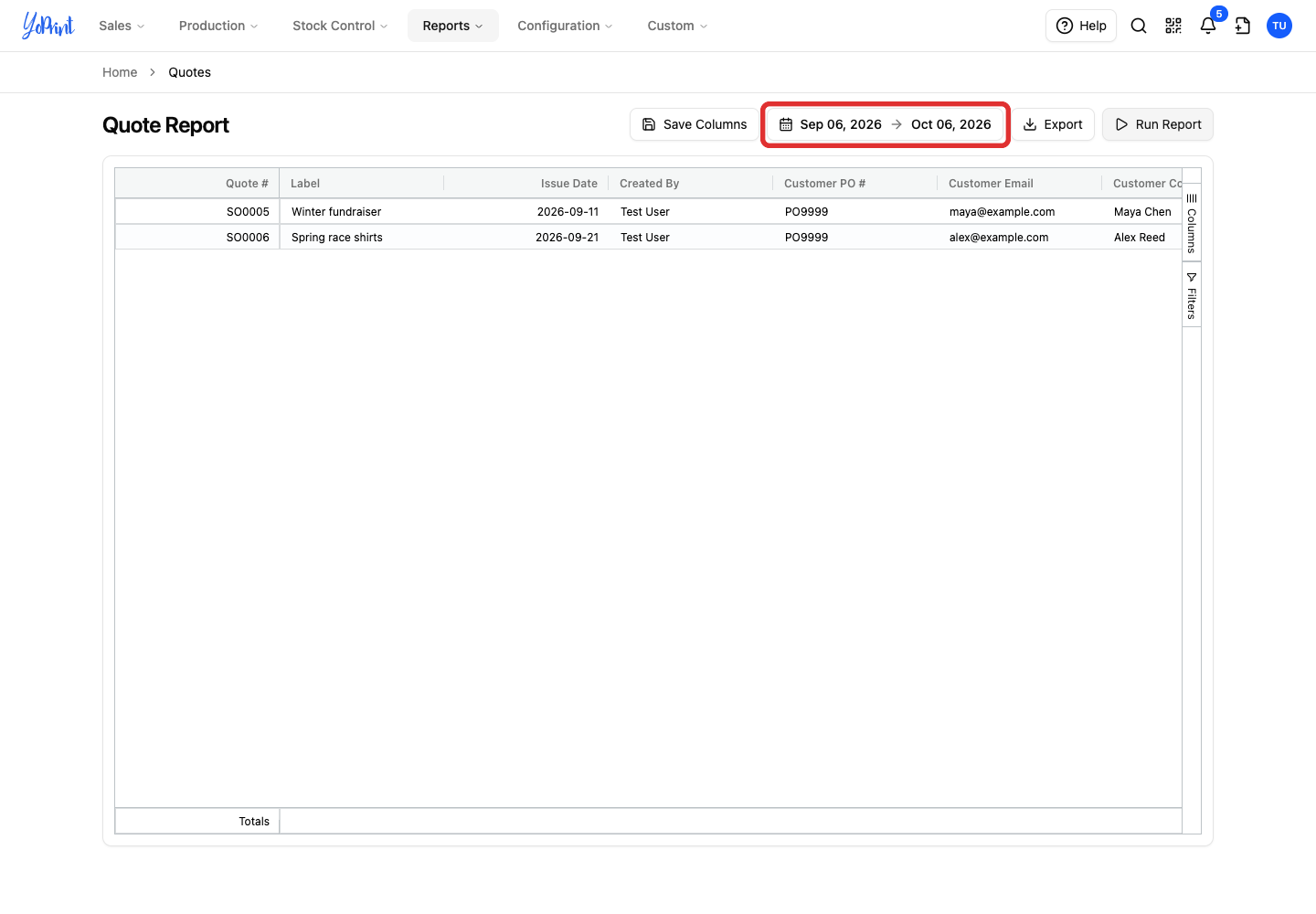Open the Reports dropdown

coord(453,26)
